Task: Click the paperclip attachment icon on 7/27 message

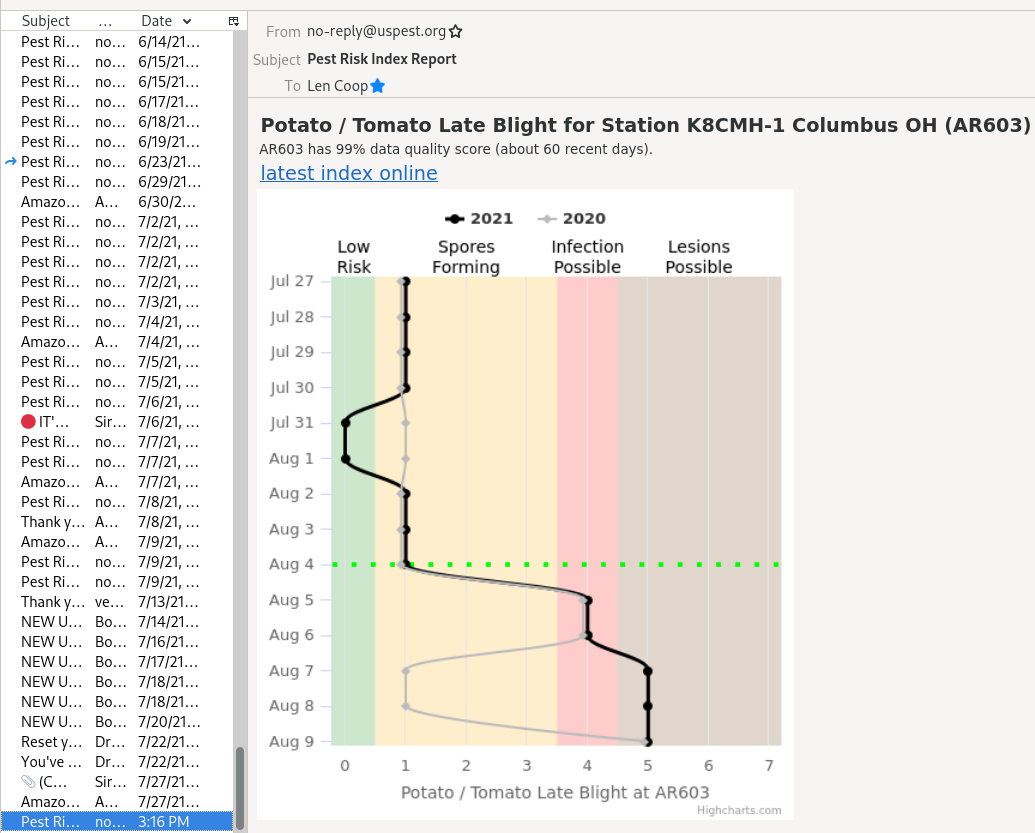Action: 28,782
